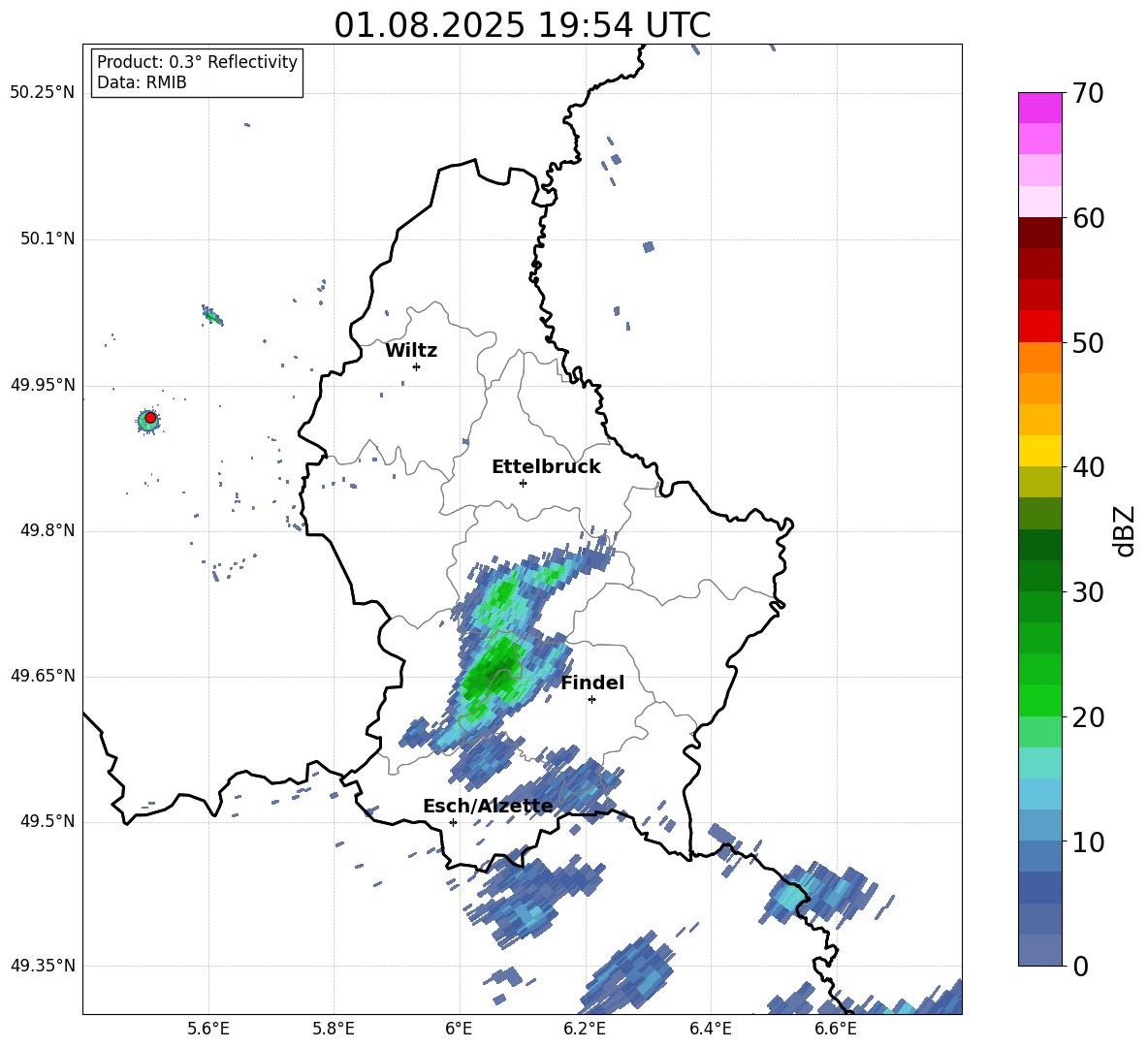
Task: Click the 'Product: 0.3° Reflectivity' legend line
Action: click(x=197, y=61)
